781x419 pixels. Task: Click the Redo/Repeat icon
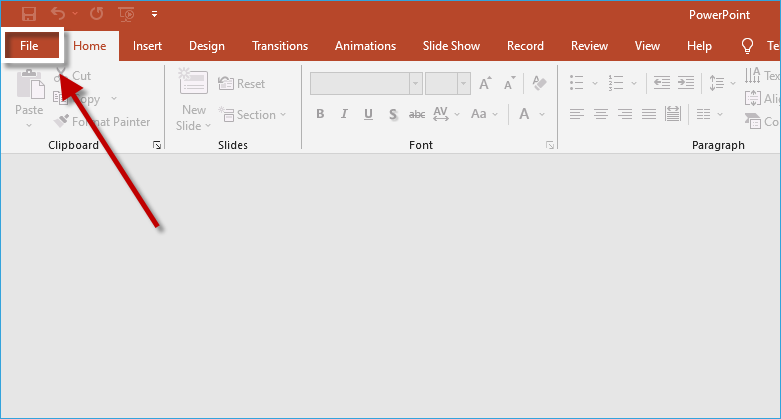click(97, 14)
